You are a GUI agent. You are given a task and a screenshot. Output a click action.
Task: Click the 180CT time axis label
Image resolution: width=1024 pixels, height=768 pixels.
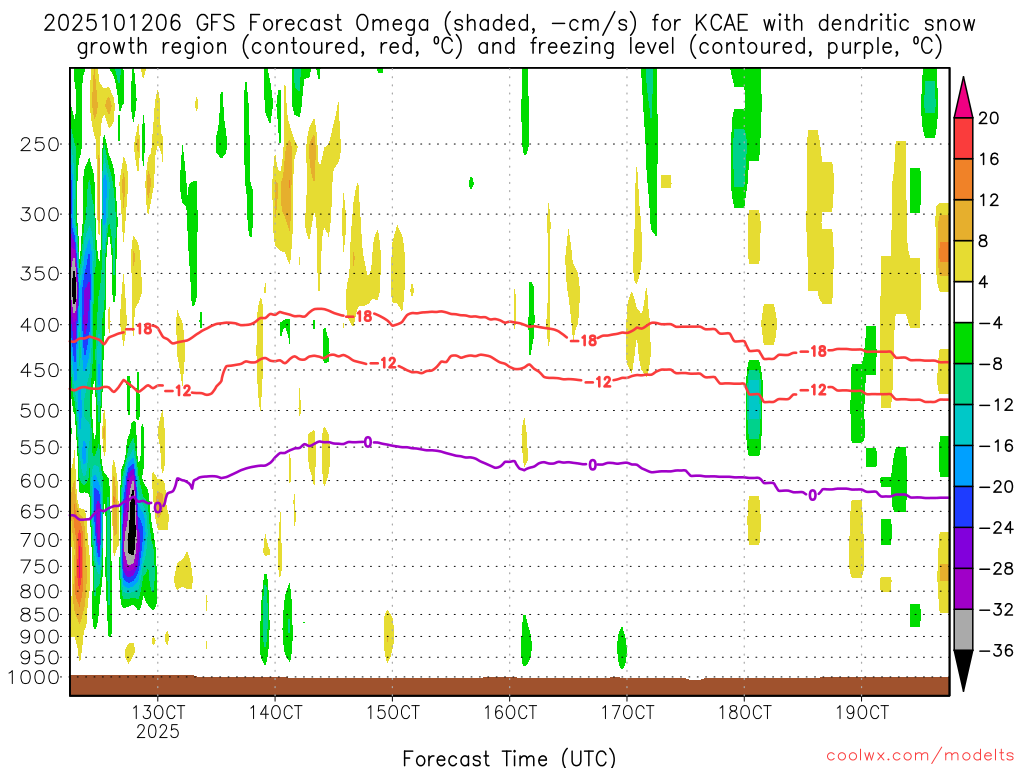coord(744,712)
